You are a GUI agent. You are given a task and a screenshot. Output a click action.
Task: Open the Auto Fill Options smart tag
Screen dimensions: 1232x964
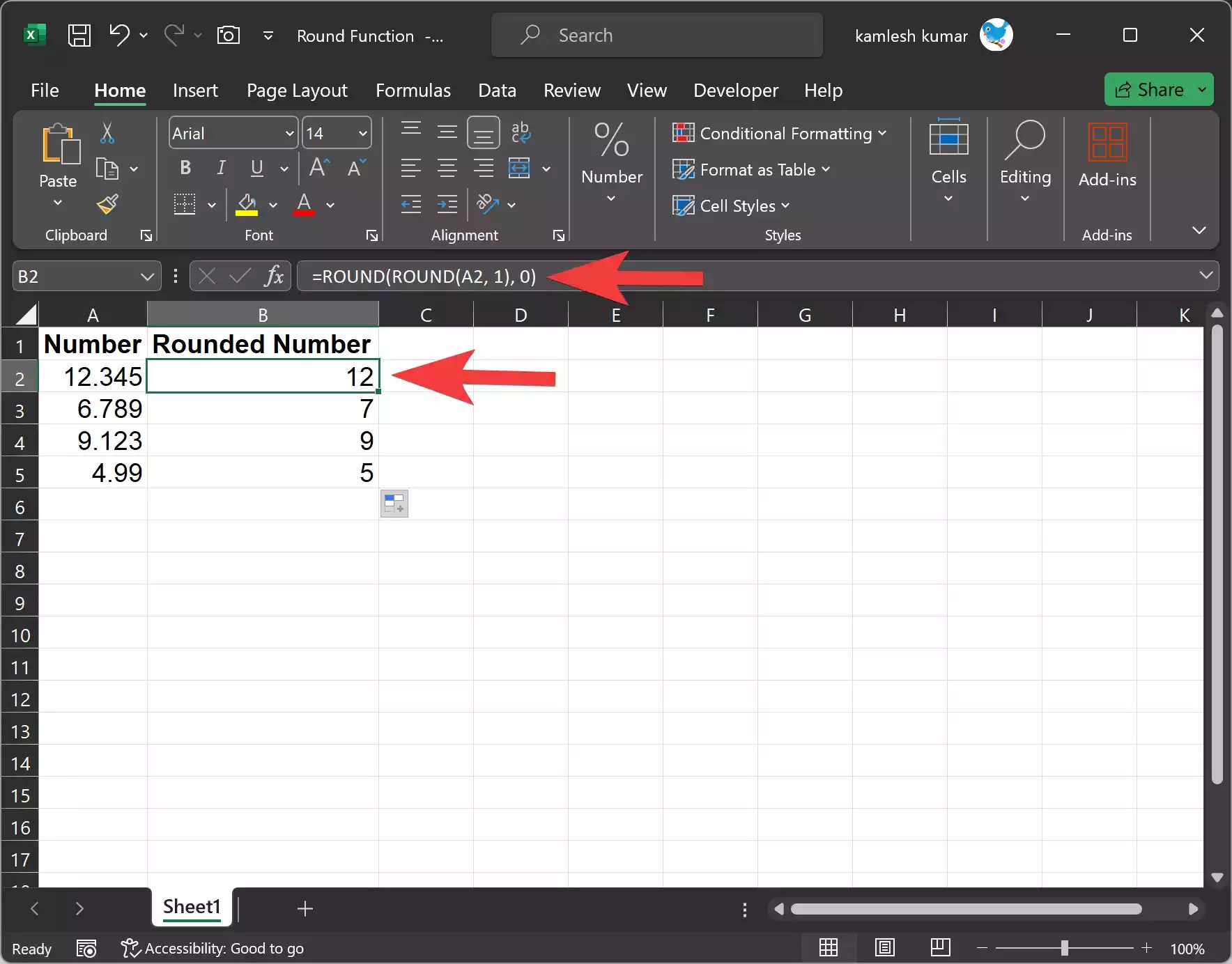(x=394, y=504)
